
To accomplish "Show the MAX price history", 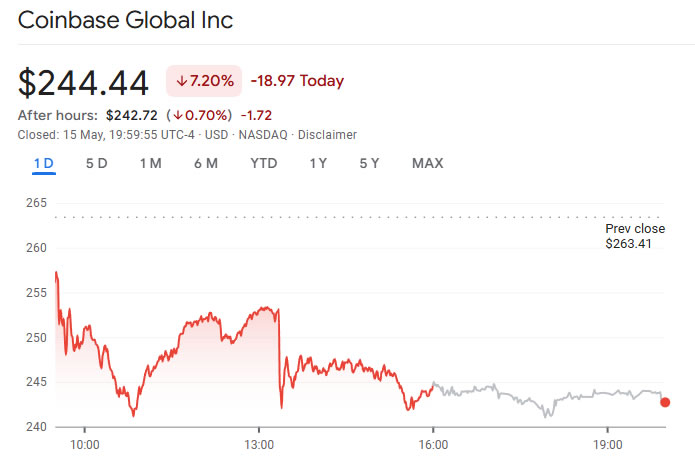I will pos(427,164).
